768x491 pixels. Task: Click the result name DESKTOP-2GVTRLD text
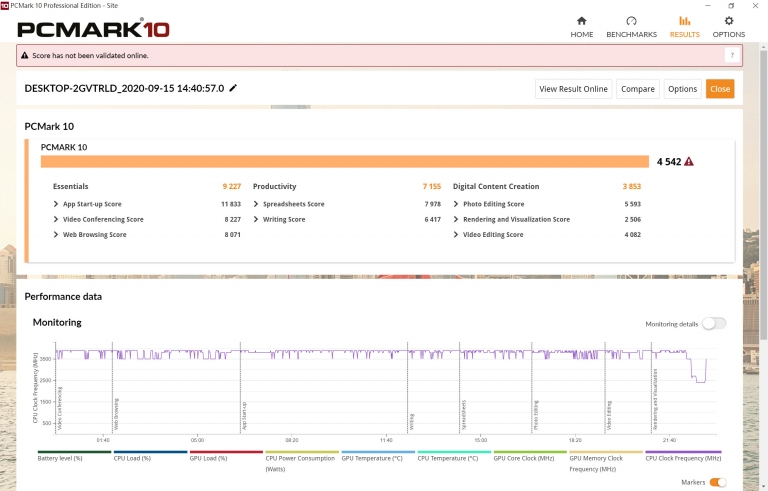click(124, 88)
